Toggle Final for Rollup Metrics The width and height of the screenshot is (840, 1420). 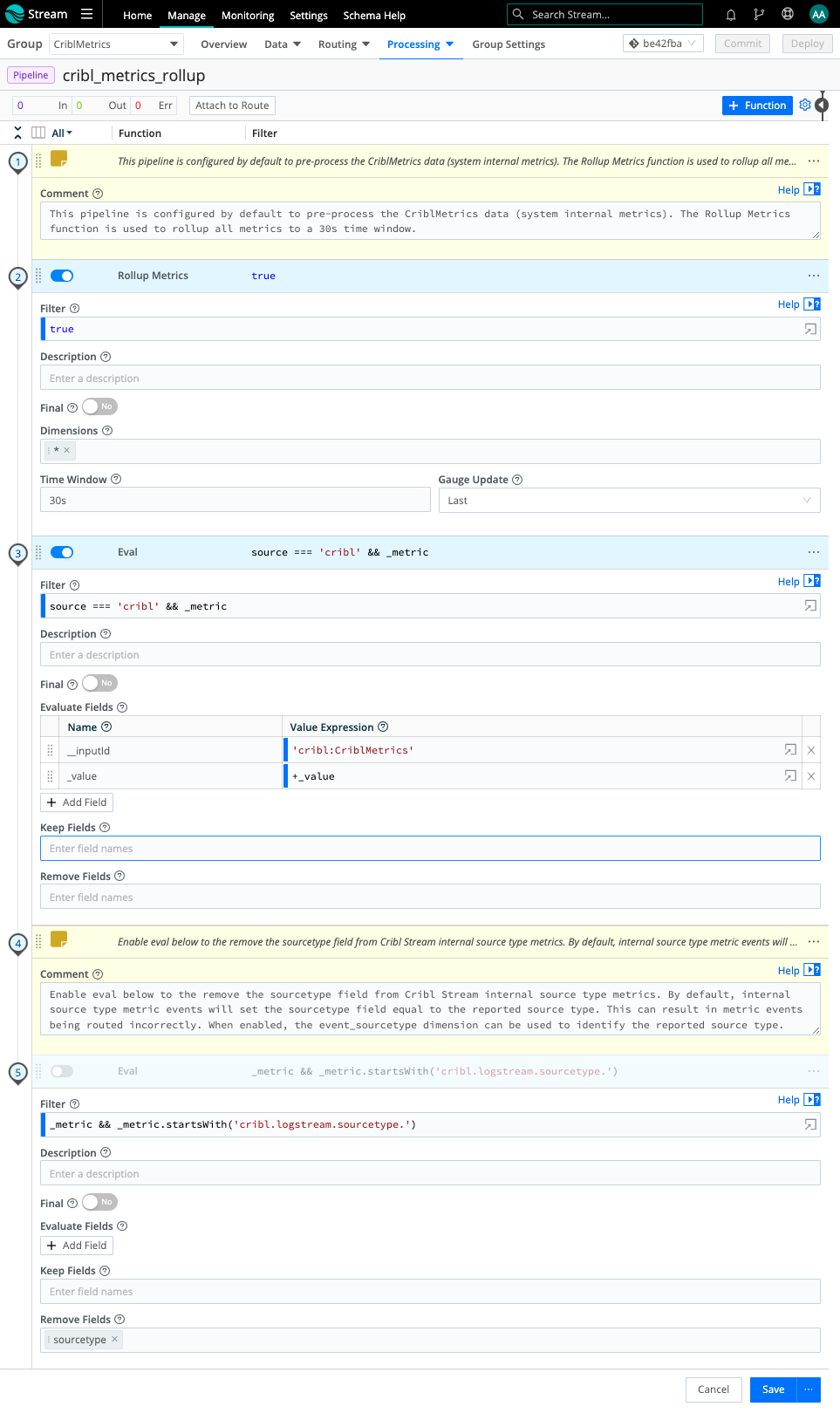[x=99, y=406]
